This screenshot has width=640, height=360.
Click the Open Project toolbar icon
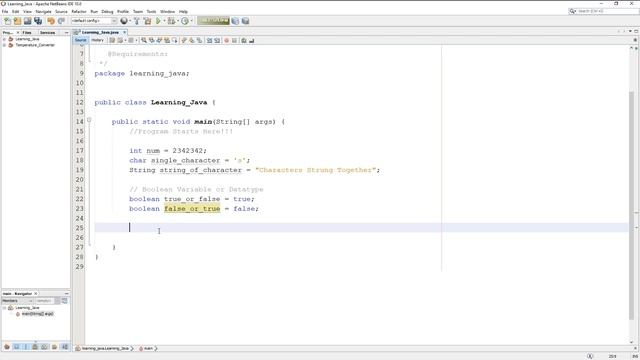coord(27,21)
